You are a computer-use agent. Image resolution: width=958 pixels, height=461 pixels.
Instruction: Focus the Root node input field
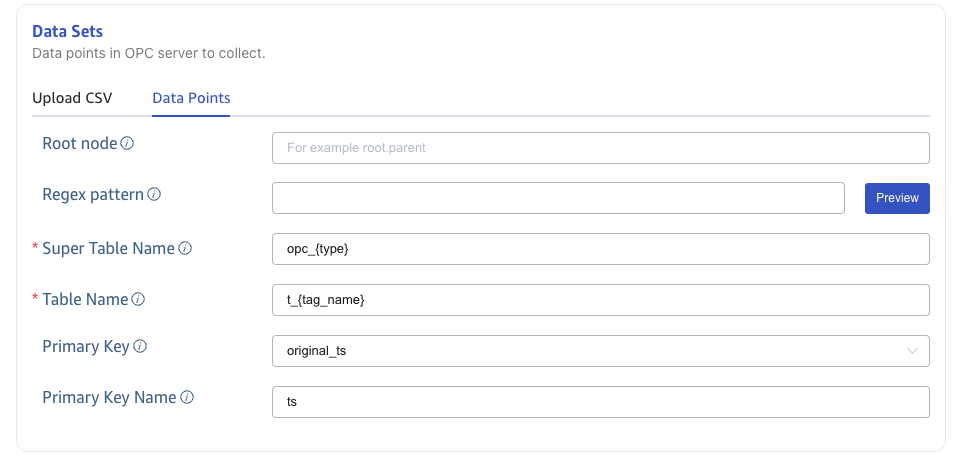pyautogui.click(x=600, y=148)
